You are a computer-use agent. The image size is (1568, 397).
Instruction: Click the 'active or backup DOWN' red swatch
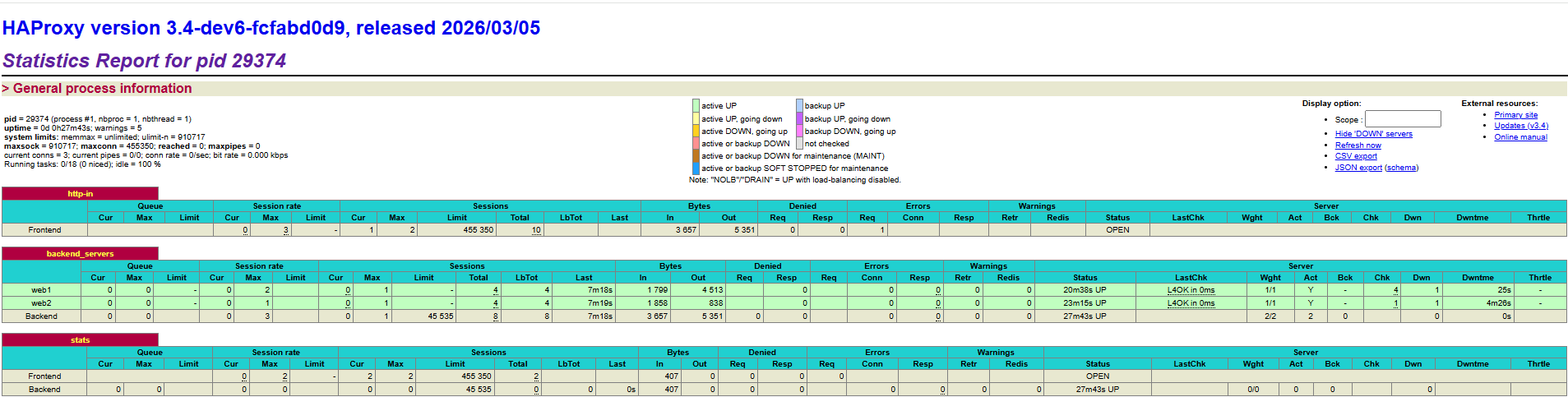[x=696, y=143]
